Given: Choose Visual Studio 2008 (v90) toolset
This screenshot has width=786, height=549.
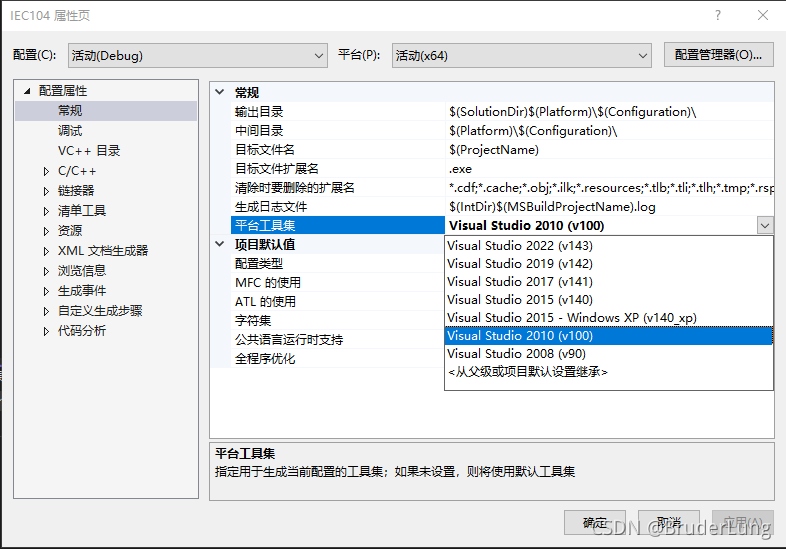Looking at the screenshot, I should click(609, 354).
